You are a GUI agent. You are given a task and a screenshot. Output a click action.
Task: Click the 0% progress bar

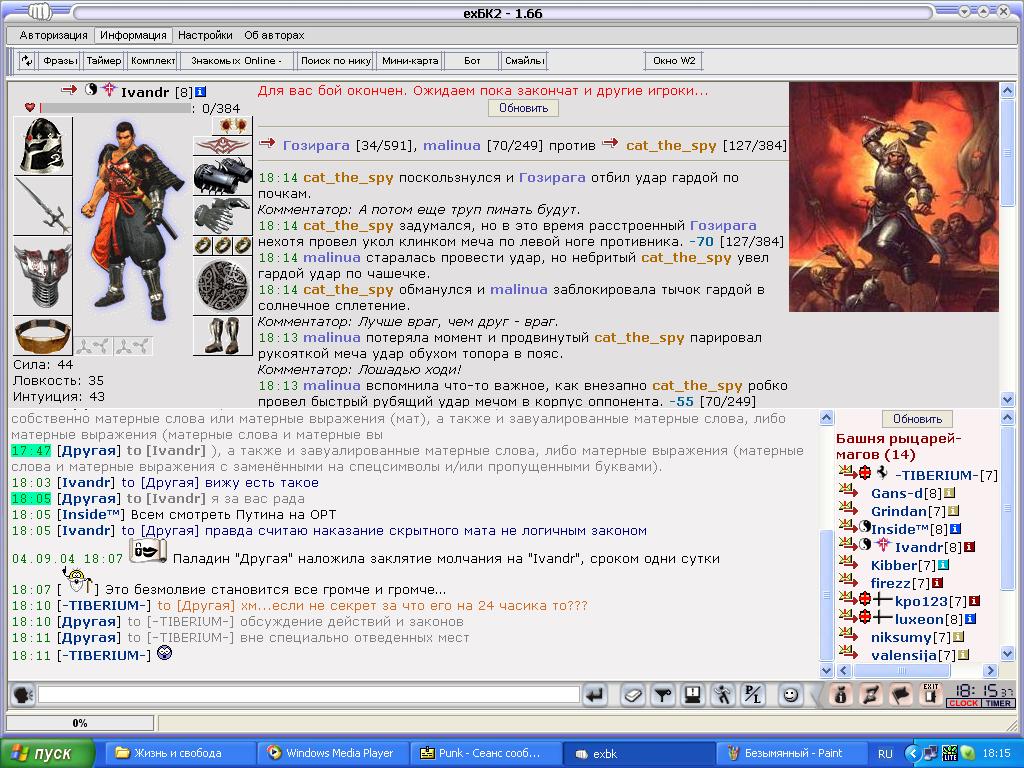(x=80, y=722)
